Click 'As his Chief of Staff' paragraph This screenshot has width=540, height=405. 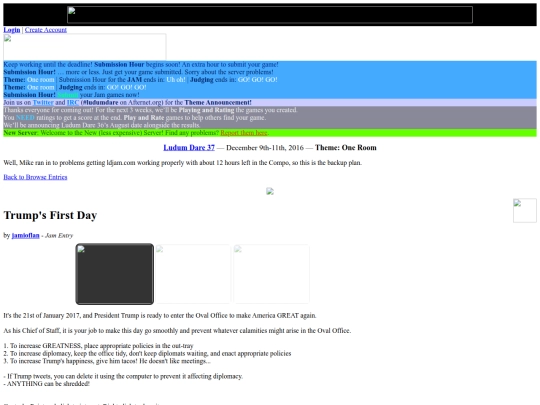coord(177,331)
